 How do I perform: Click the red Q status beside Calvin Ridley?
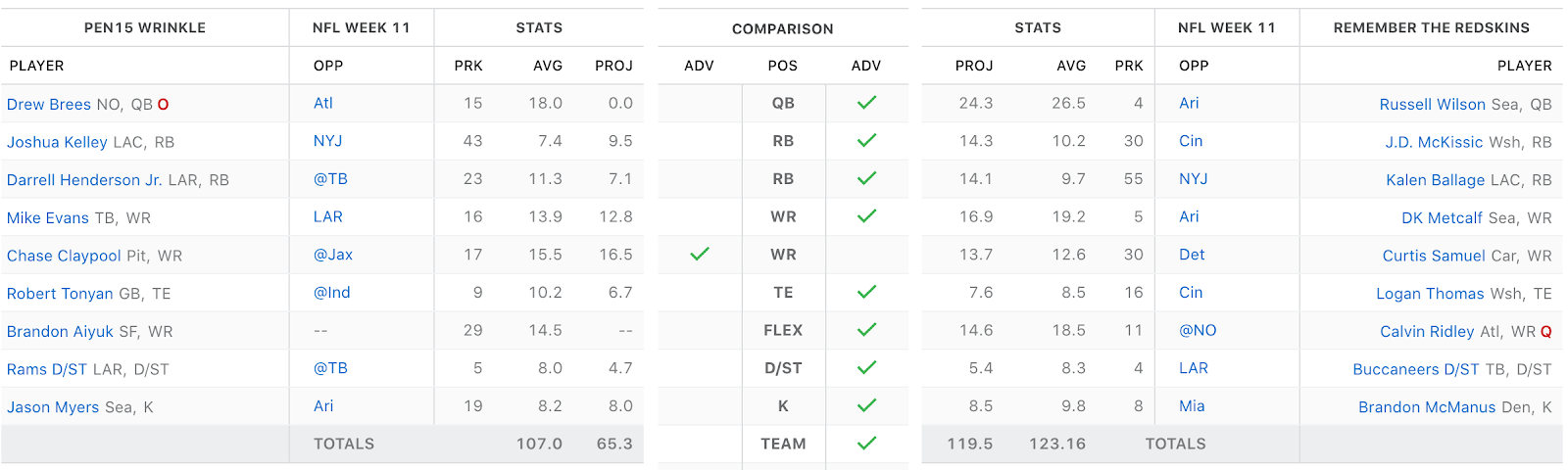tap(1545, 332)
